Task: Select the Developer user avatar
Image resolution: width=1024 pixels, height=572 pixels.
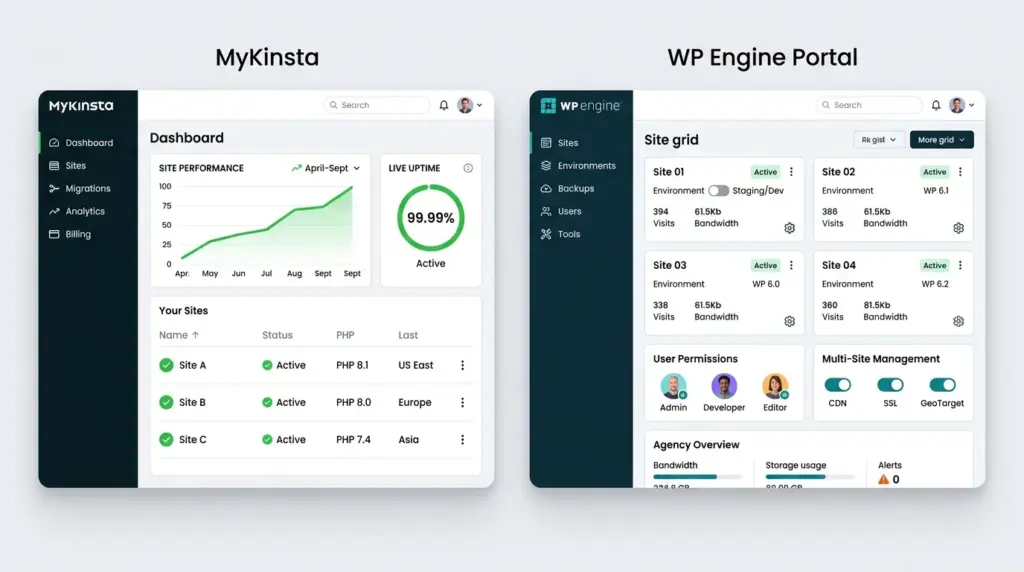Action: point(724,386)
